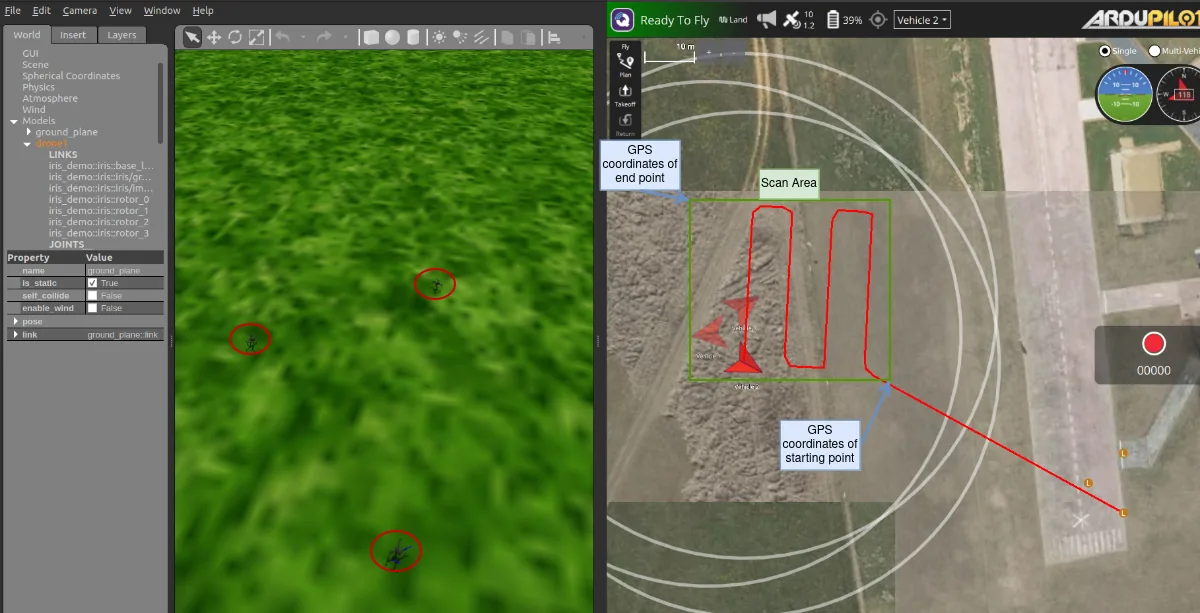Expand the ground_plane tree node

click(x=28, y=132)
